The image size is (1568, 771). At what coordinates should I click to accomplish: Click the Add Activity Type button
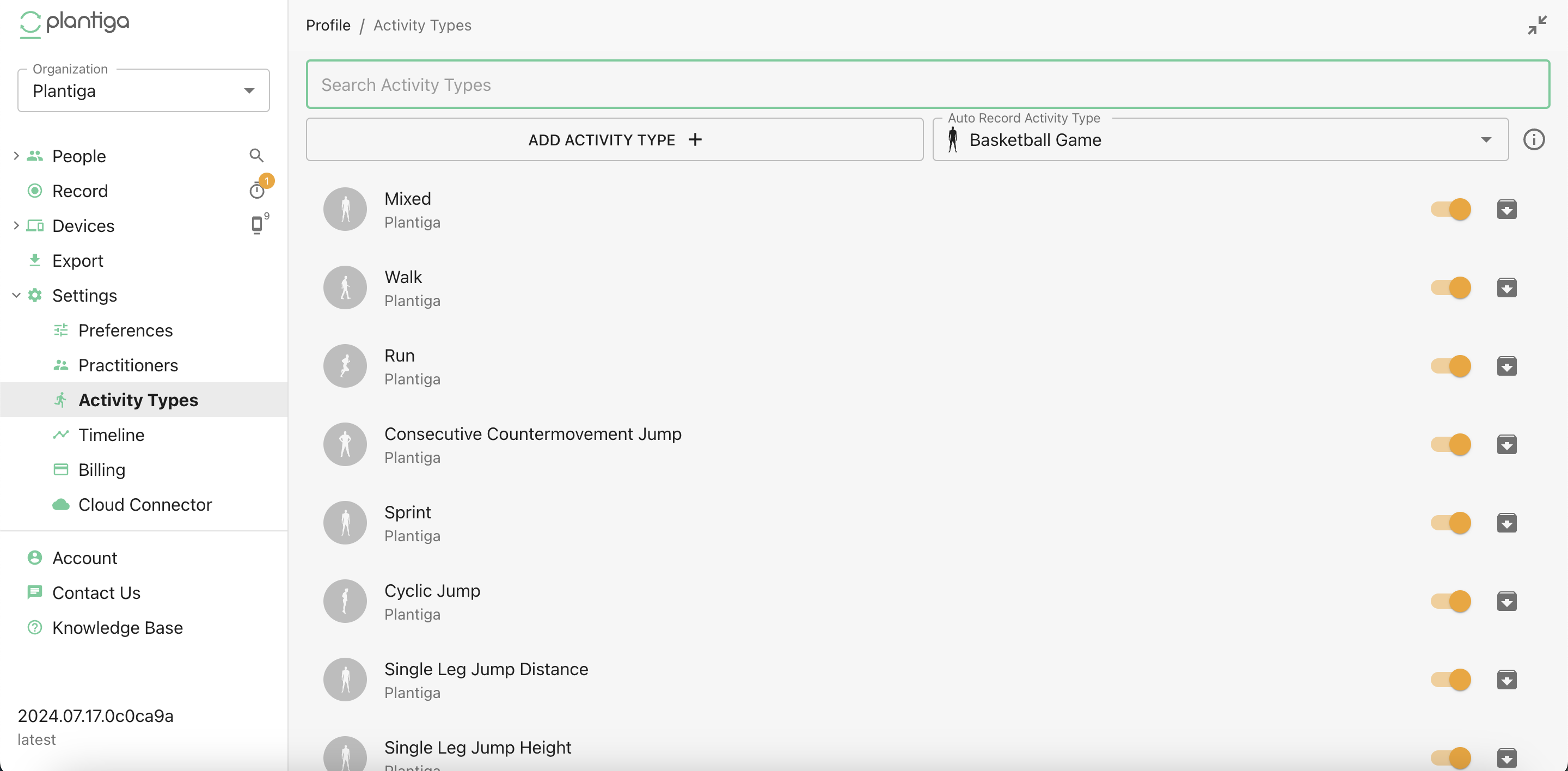[x=615, y=140]
